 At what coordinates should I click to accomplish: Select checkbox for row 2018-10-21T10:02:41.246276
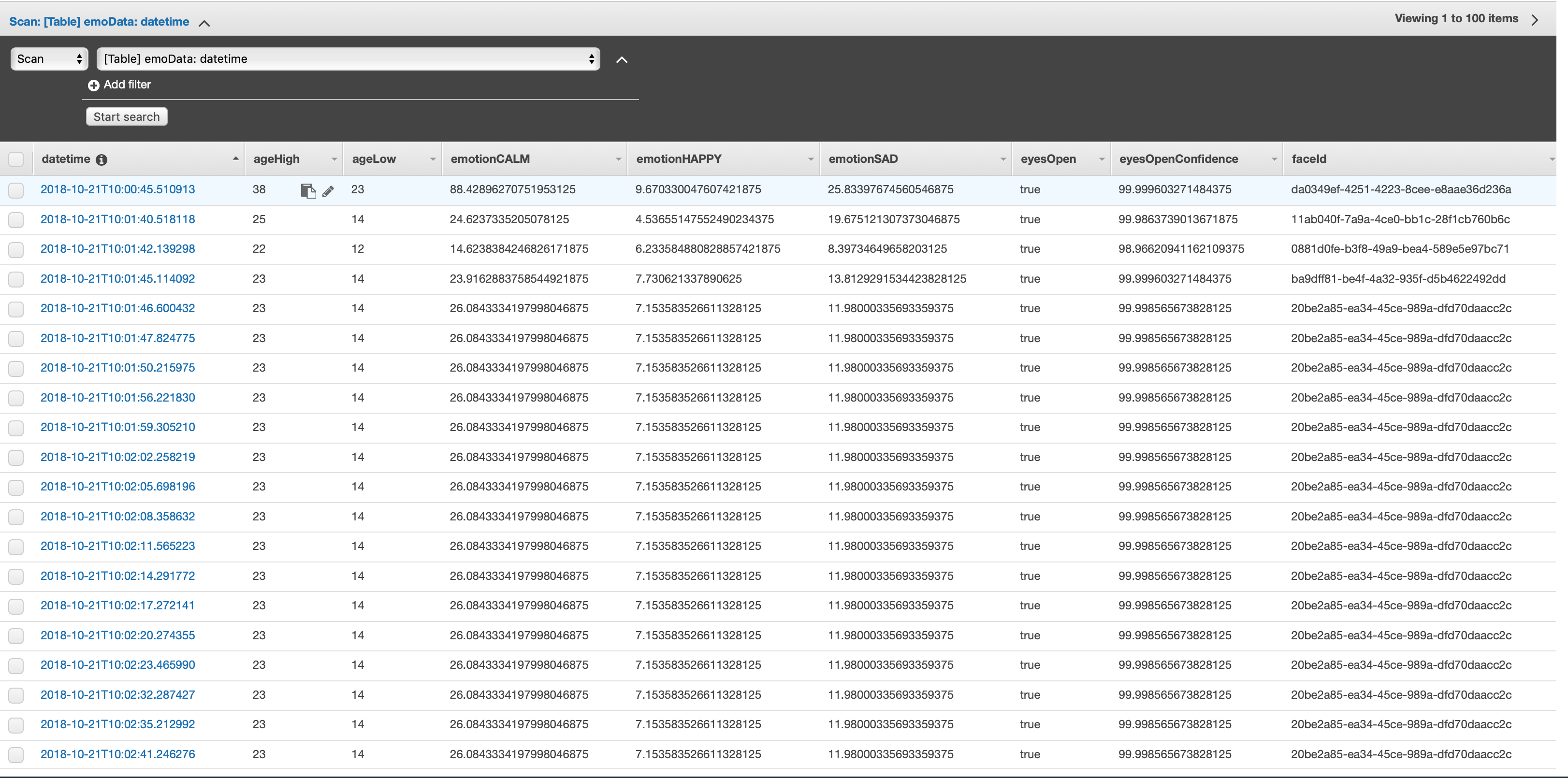pyautogui.click(x=16, y=755)
